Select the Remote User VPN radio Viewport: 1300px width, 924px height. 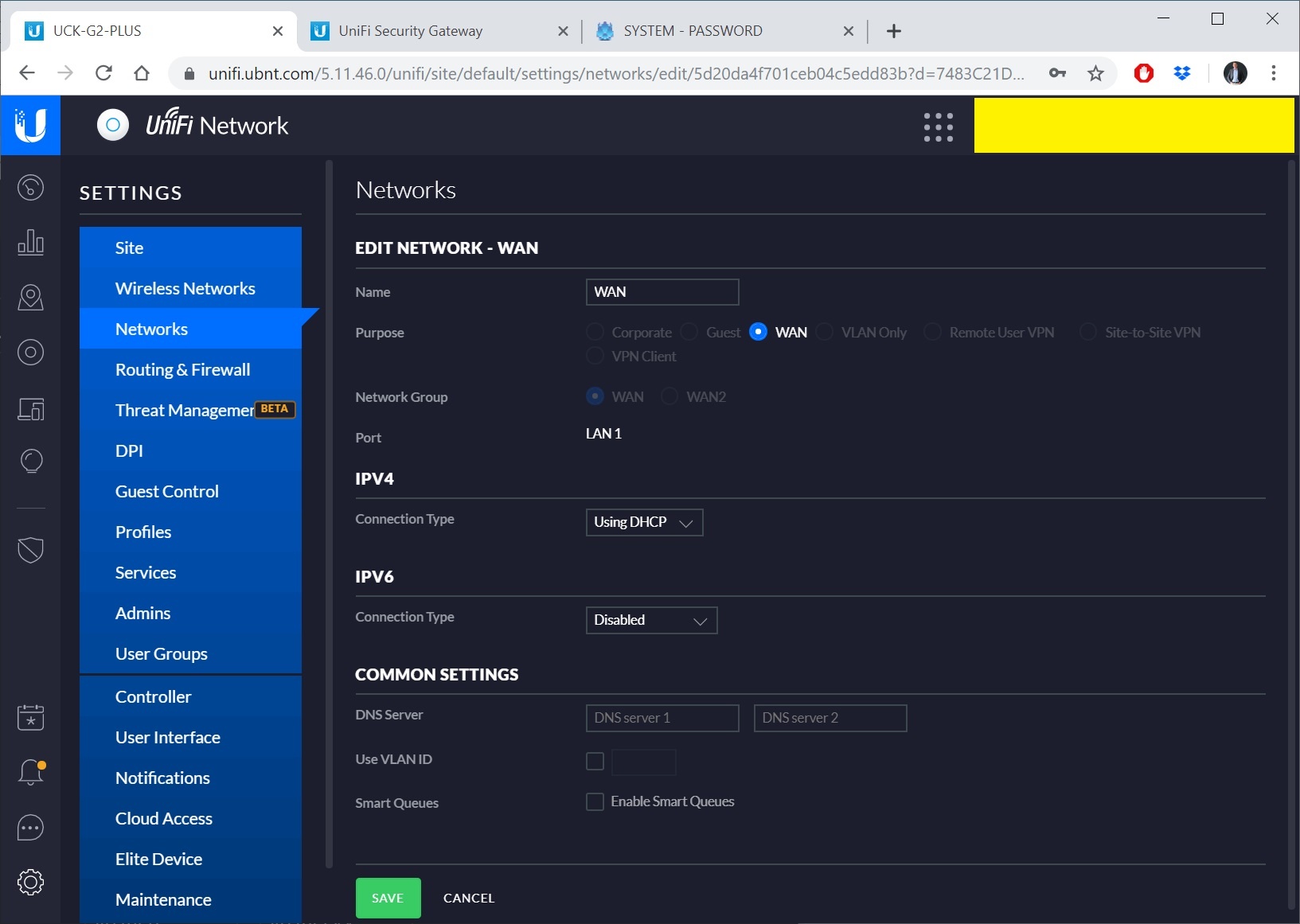[x=932, y=332]
